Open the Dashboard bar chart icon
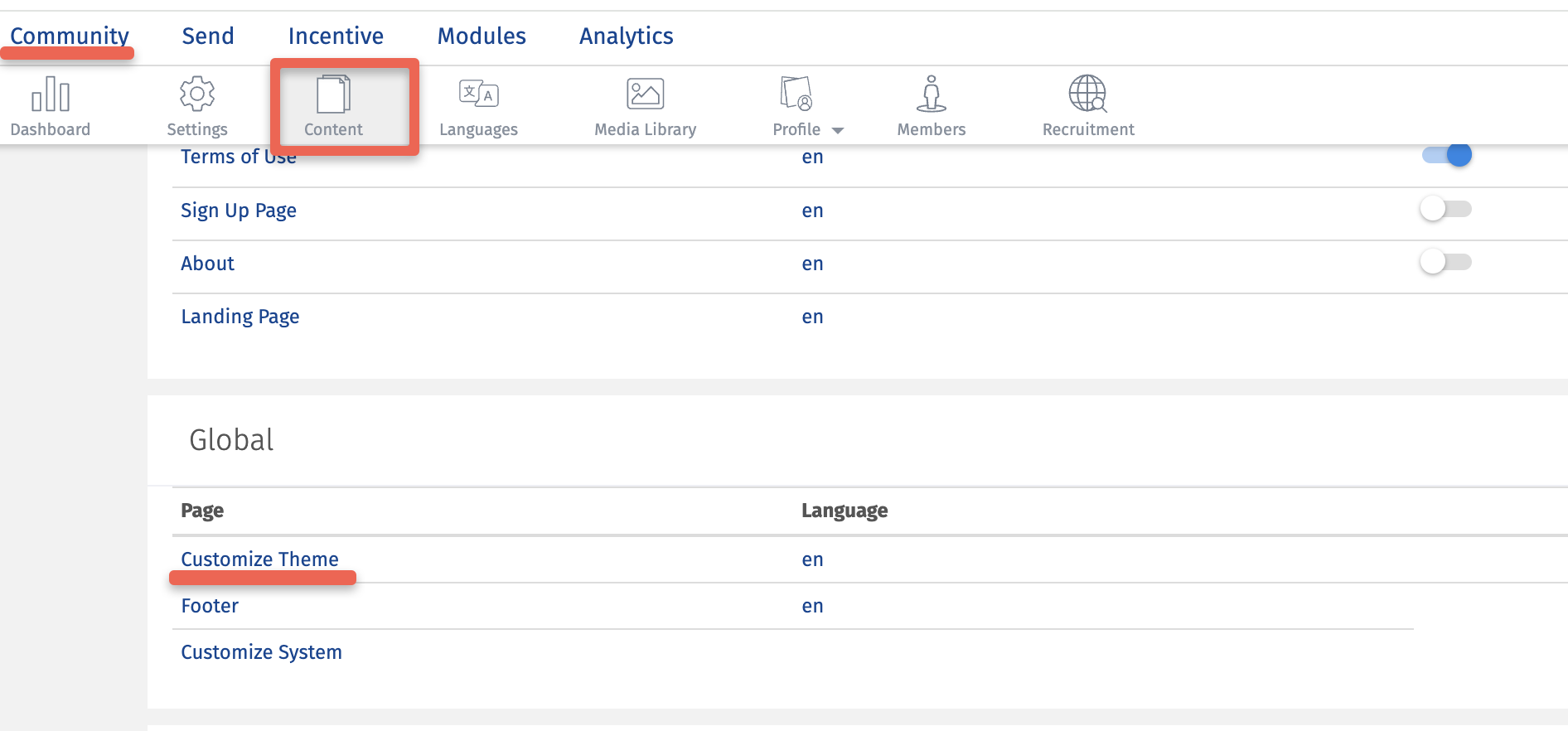This screenshot has width=1568, height=731. [x=51, y=94]
